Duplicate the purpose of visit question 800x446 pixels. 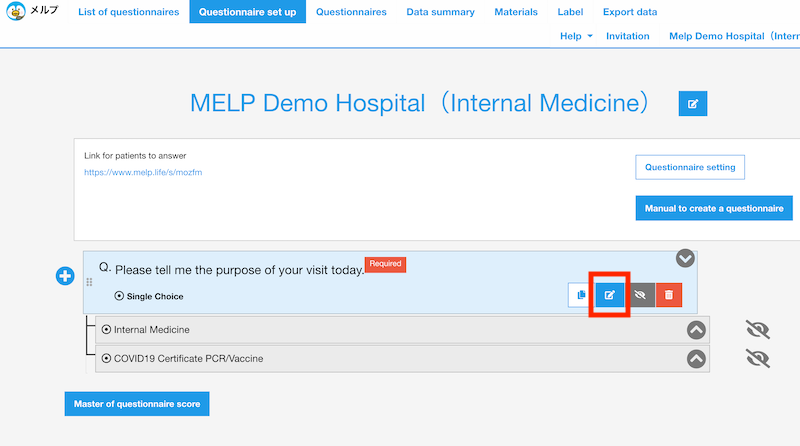[581, 295]
